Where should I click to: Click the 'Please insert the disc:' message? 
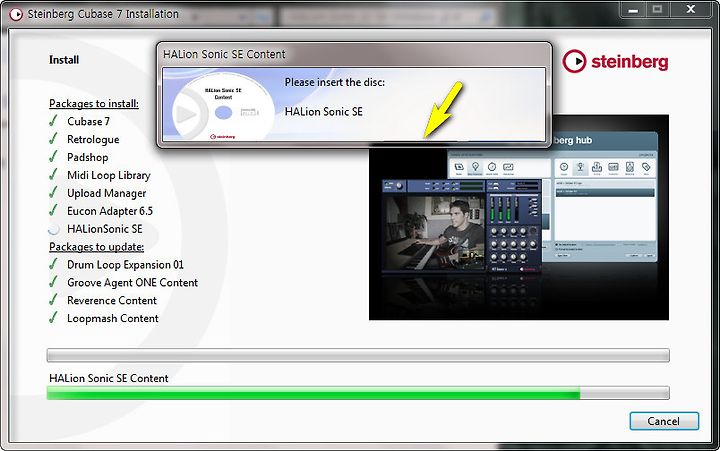click(x=335, y=83)
